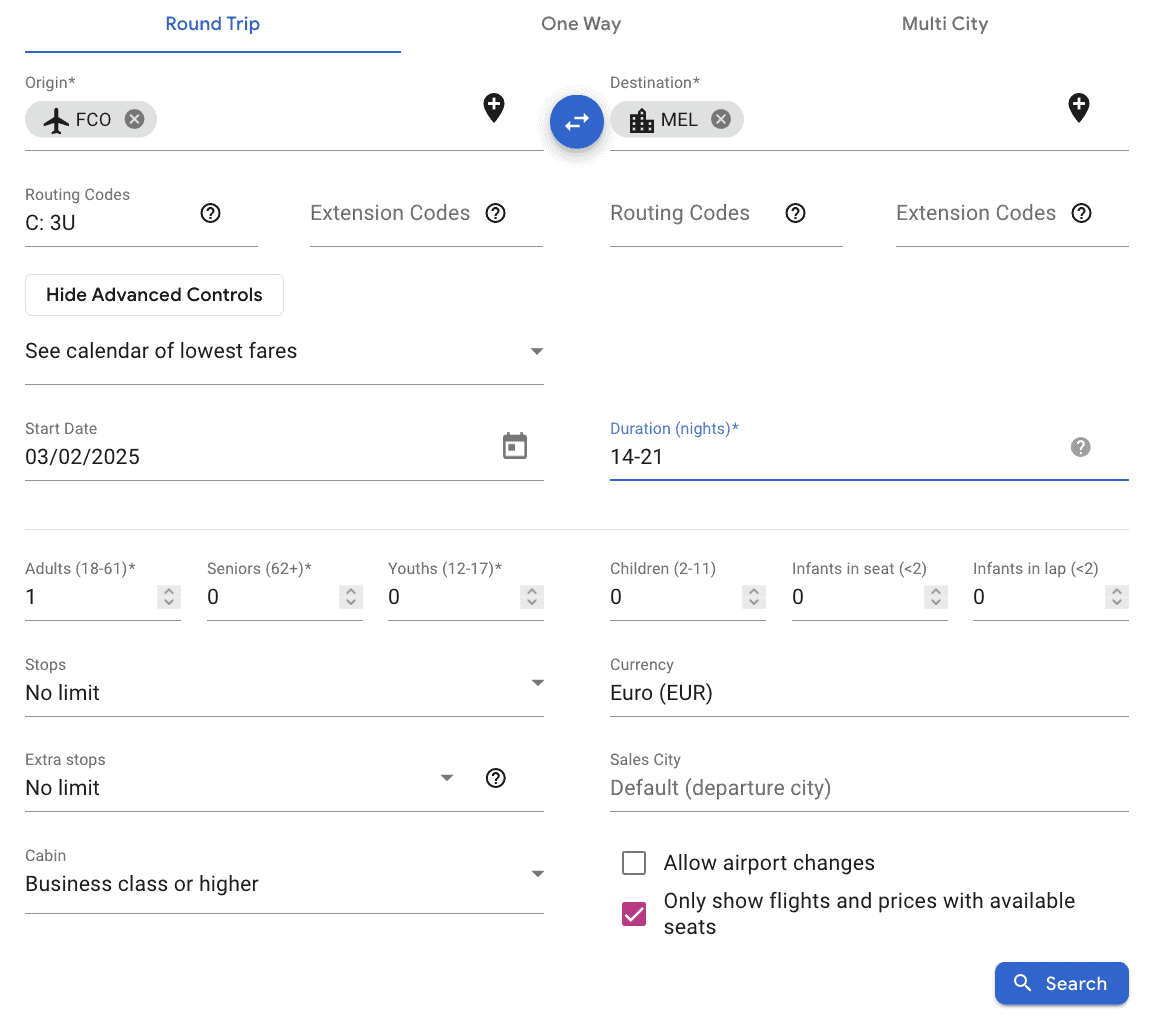Open the Start Date calendar picker
Screen dimensions: 1154x1020
point(514,446)
